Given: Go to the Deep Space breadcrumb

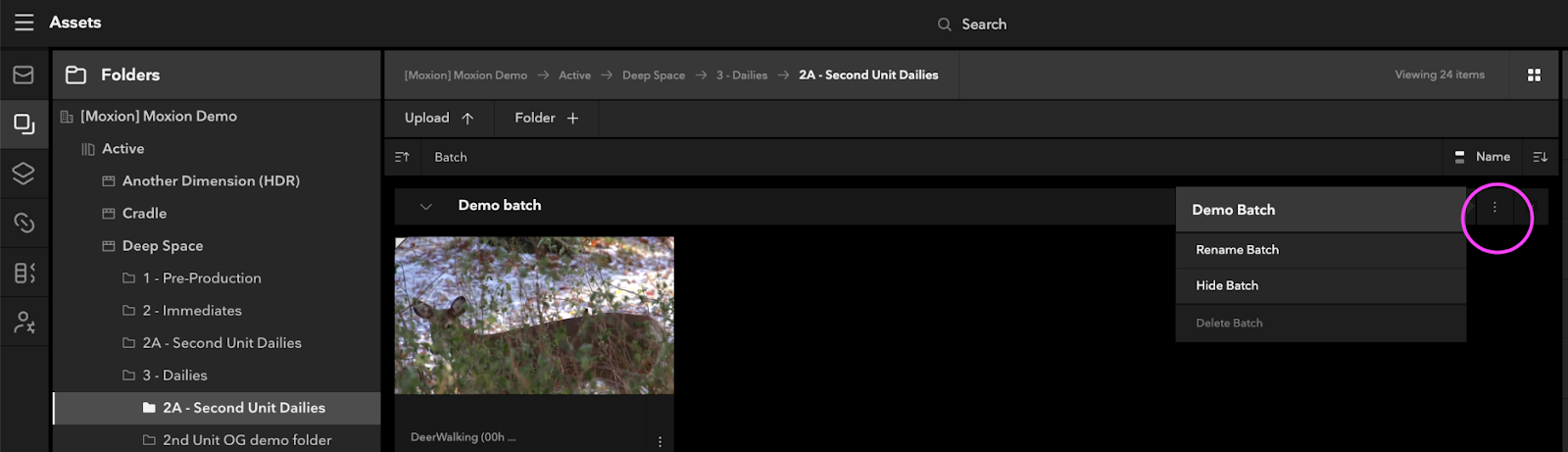Looking at the screenshot, I should [654, 75].
